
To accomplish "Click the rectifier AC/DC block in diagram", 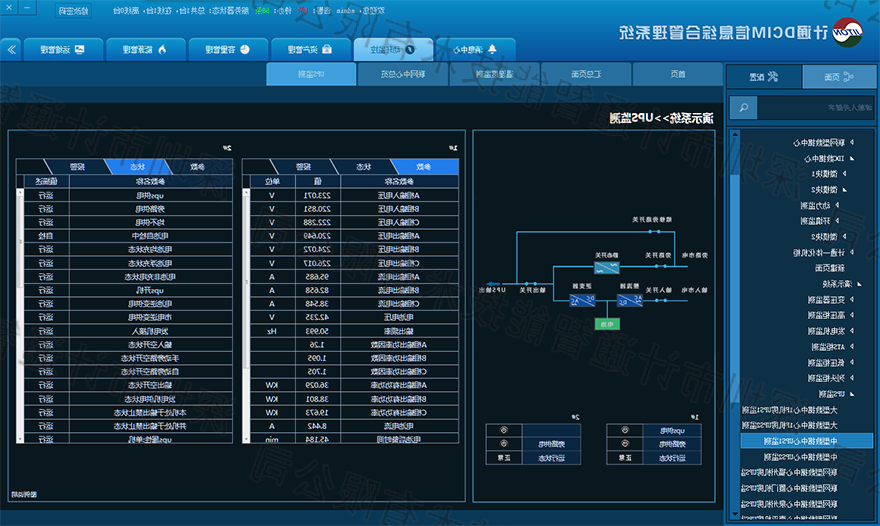I will pyautogui.click(x=630, y=299).
